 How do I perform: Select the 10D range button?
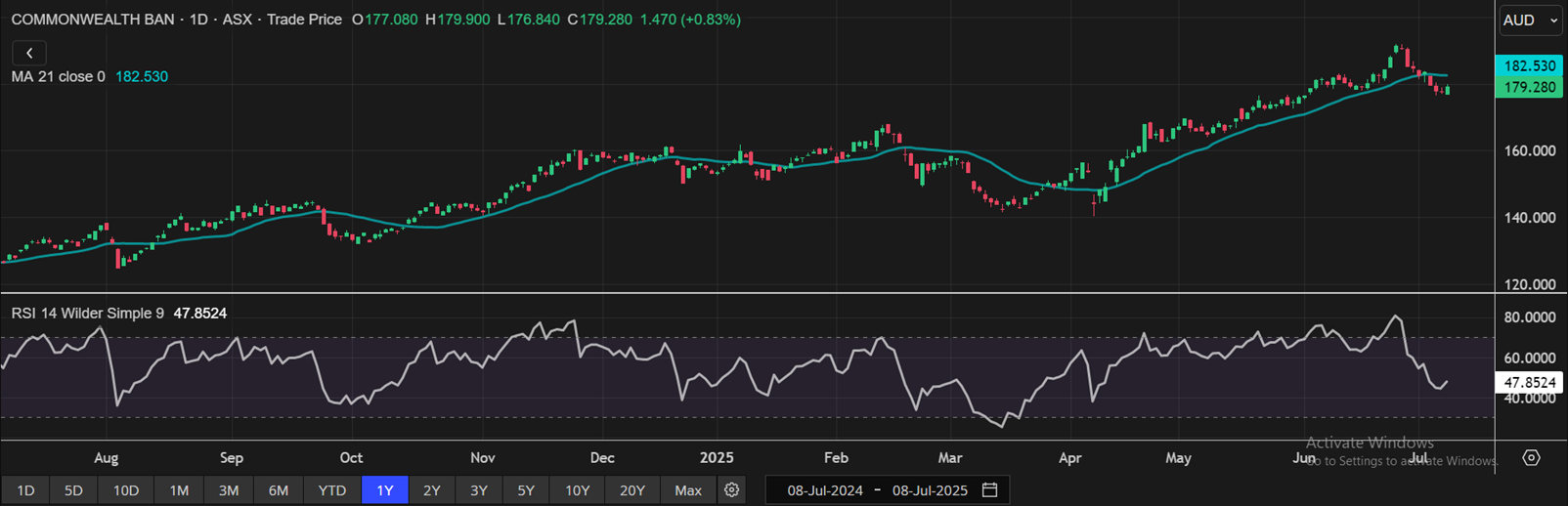point(125,490)
